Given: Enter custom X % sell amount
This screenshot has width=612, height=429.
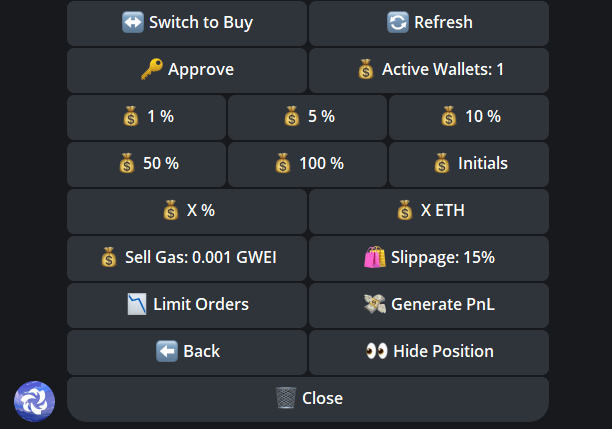Looking at the screenshot, I should click(187, 211).
